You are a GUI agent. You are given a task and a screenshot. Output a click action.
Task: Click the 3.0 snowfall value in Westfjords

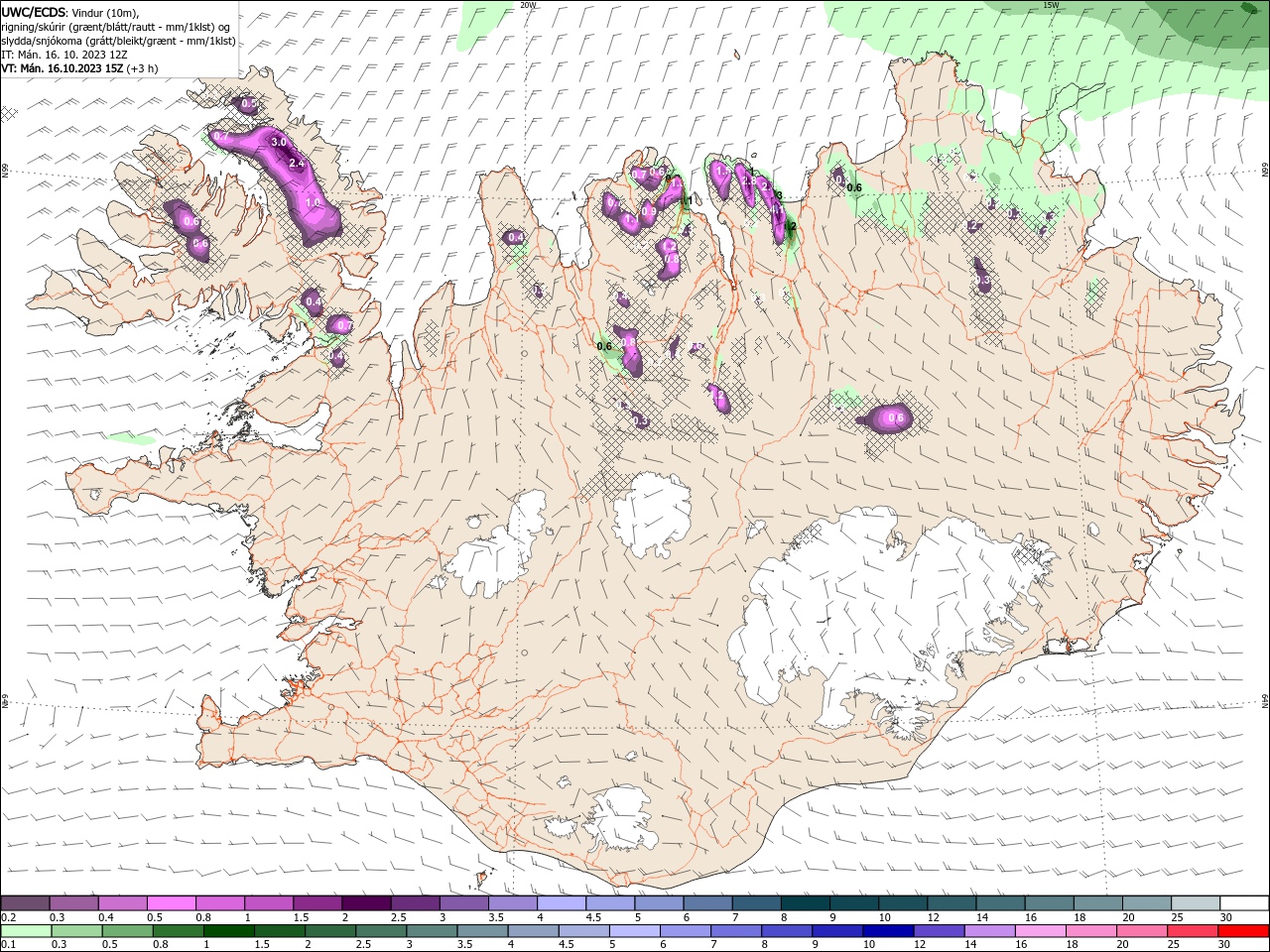(x=279, y=142)
